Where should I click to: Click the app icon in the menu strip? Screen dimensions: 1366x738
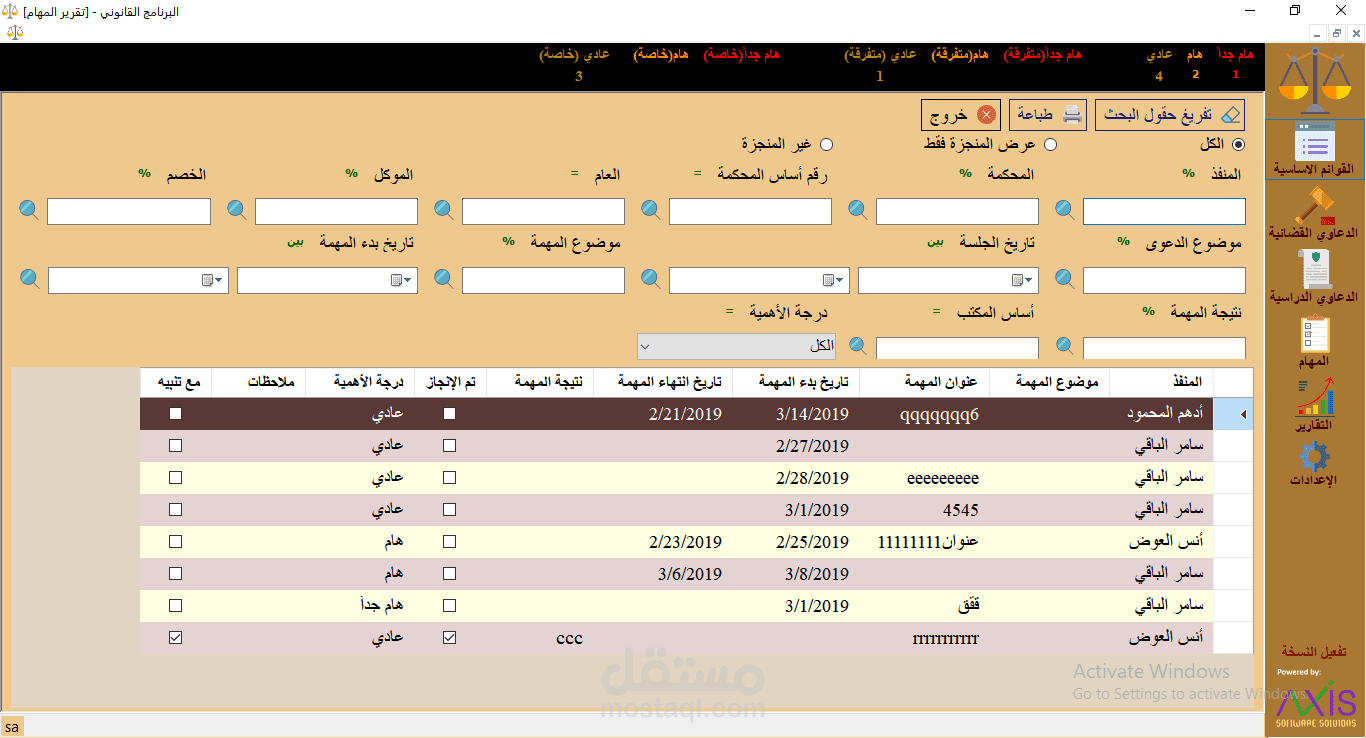[x=14, y=32]
